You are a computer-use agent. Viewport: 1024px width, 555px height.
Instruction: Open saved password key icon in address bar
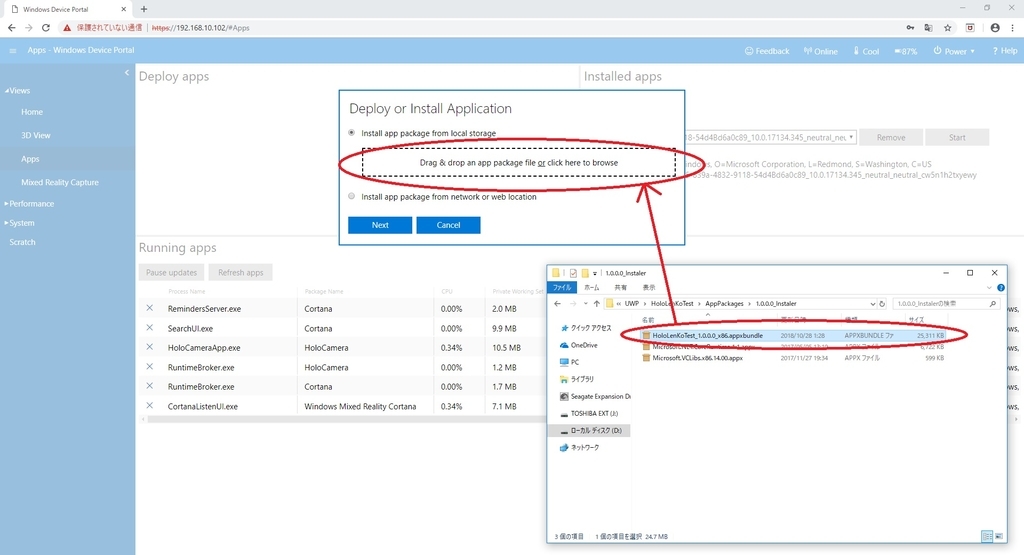click(910, 27)
